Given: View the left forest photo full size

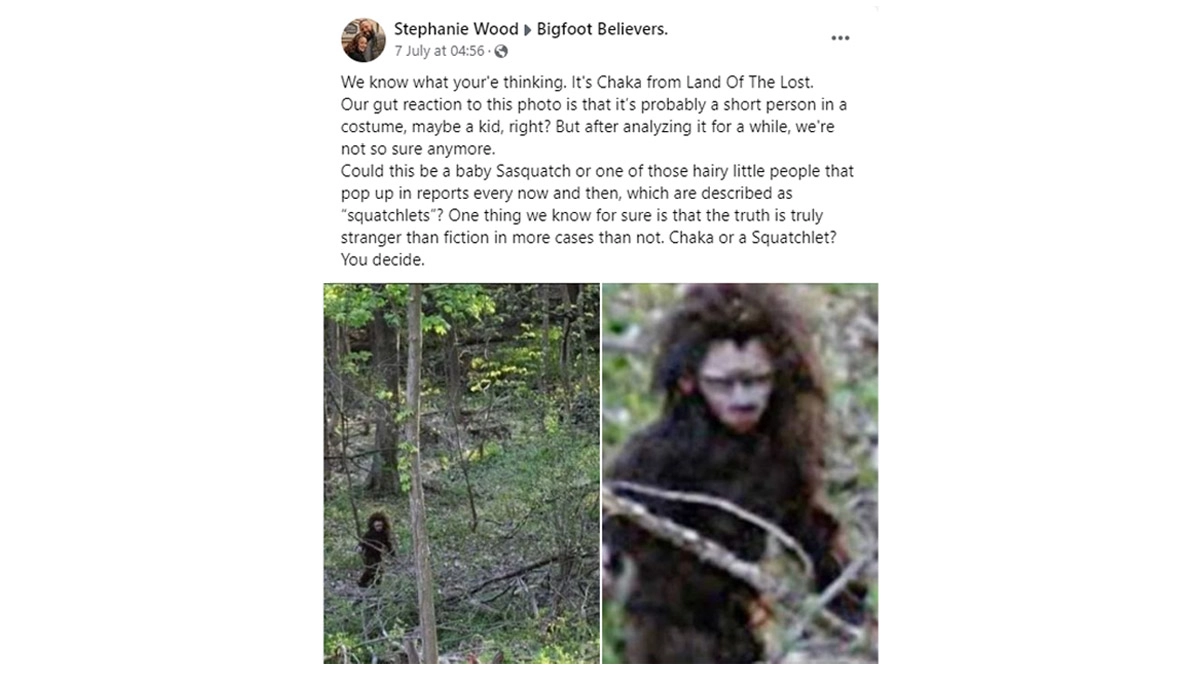Looking at the screenshot, I should (461, 473).
